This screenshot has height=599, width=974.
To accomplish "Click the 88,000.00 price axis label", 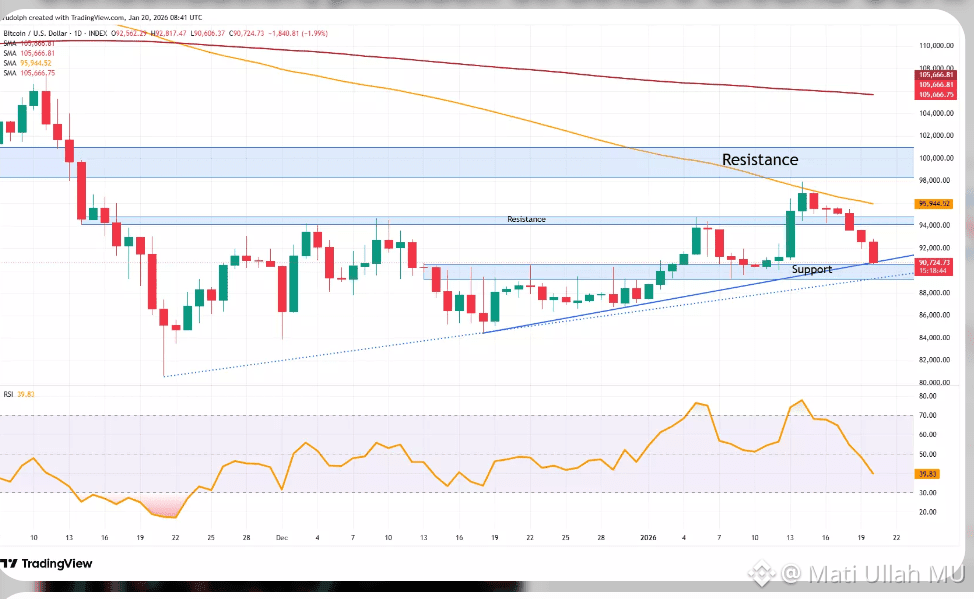I will click(934, 293).
